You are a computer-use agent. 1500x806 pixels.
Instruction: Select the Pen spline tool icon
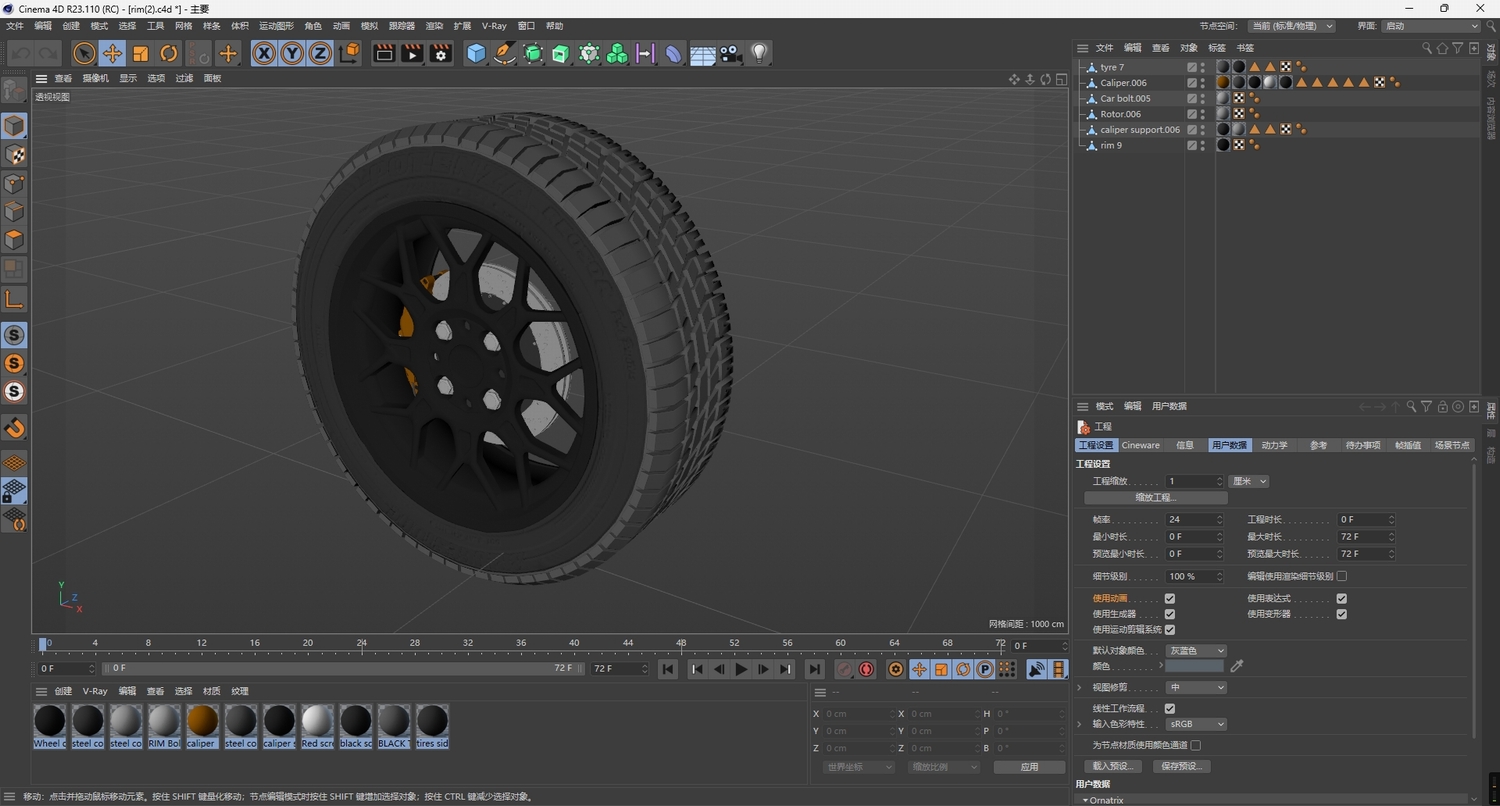pos(504,53)
